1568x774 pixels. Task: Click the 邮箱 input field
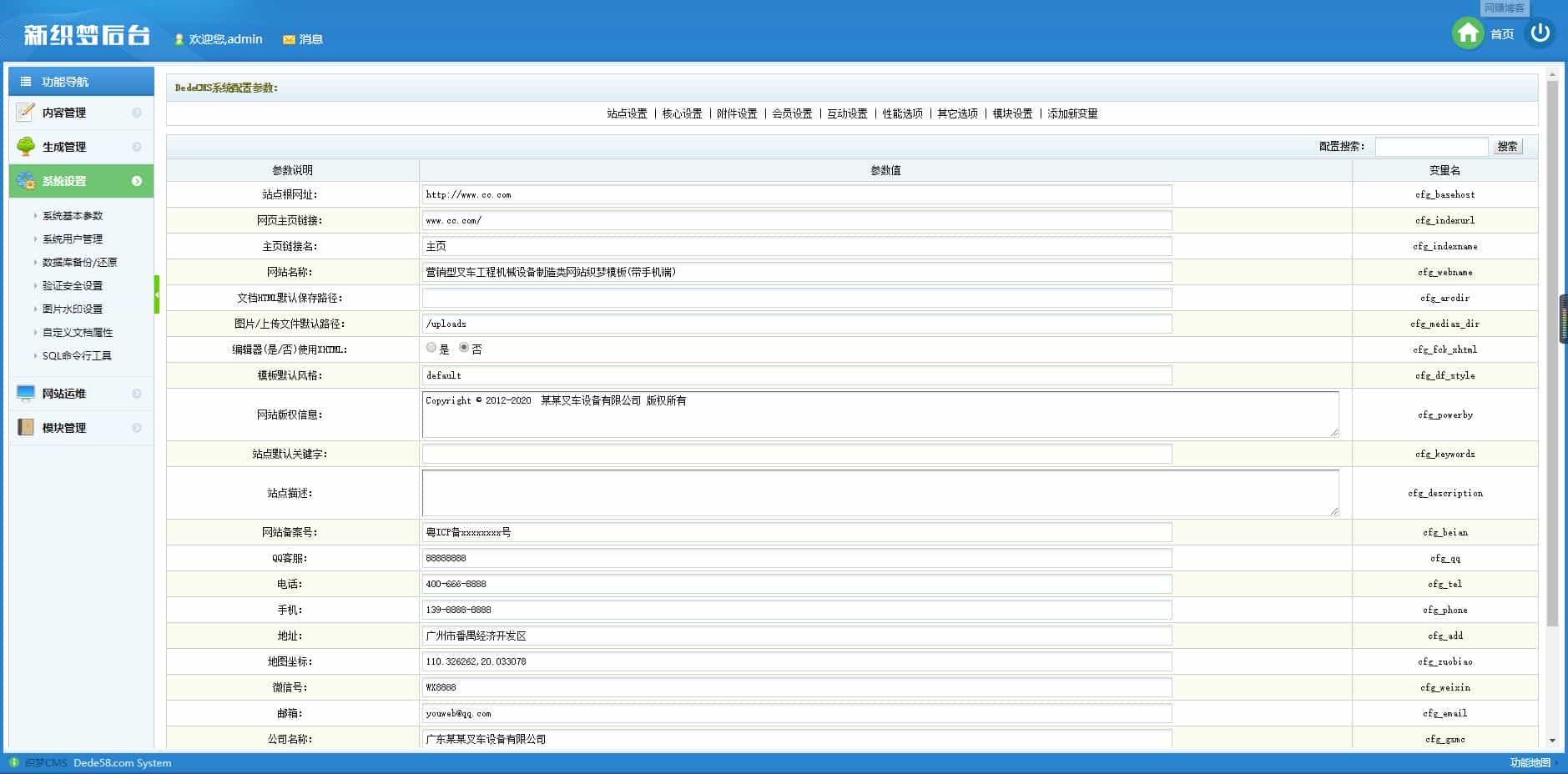tap(797, 713)
